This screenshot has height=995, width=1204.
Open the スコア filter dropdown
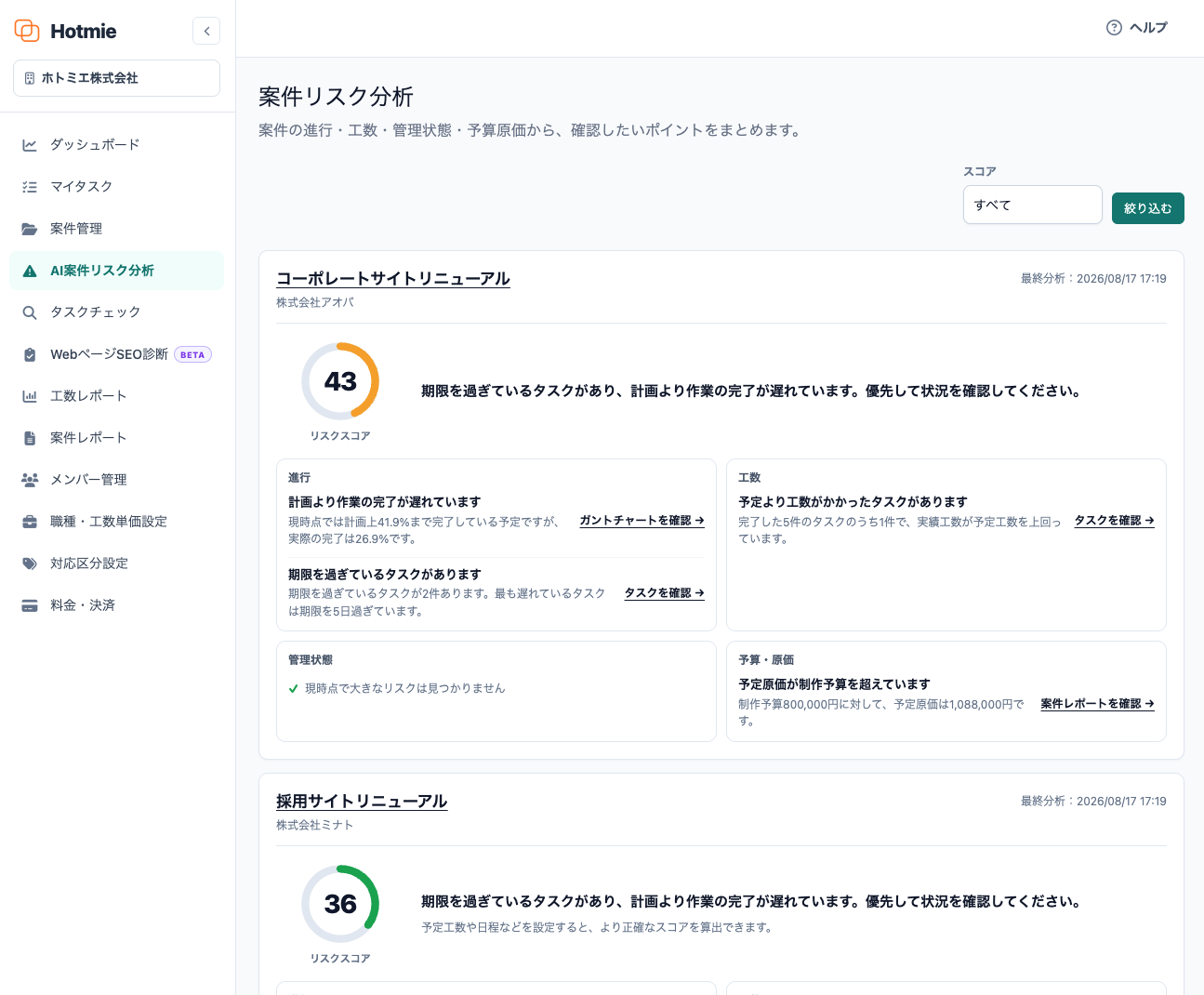pyautogui.click(x=1032, y=205)
